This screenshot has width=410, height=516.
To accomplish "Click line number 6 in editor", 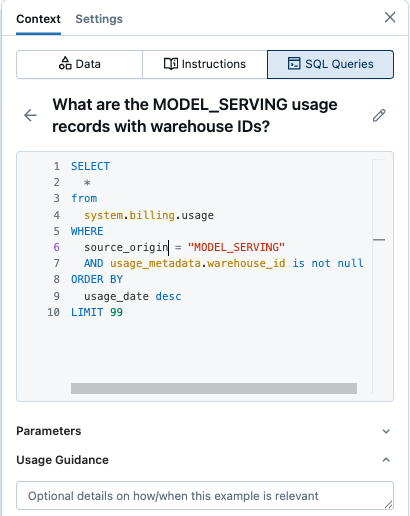I will pyautogui.click(x=56, y=247).
